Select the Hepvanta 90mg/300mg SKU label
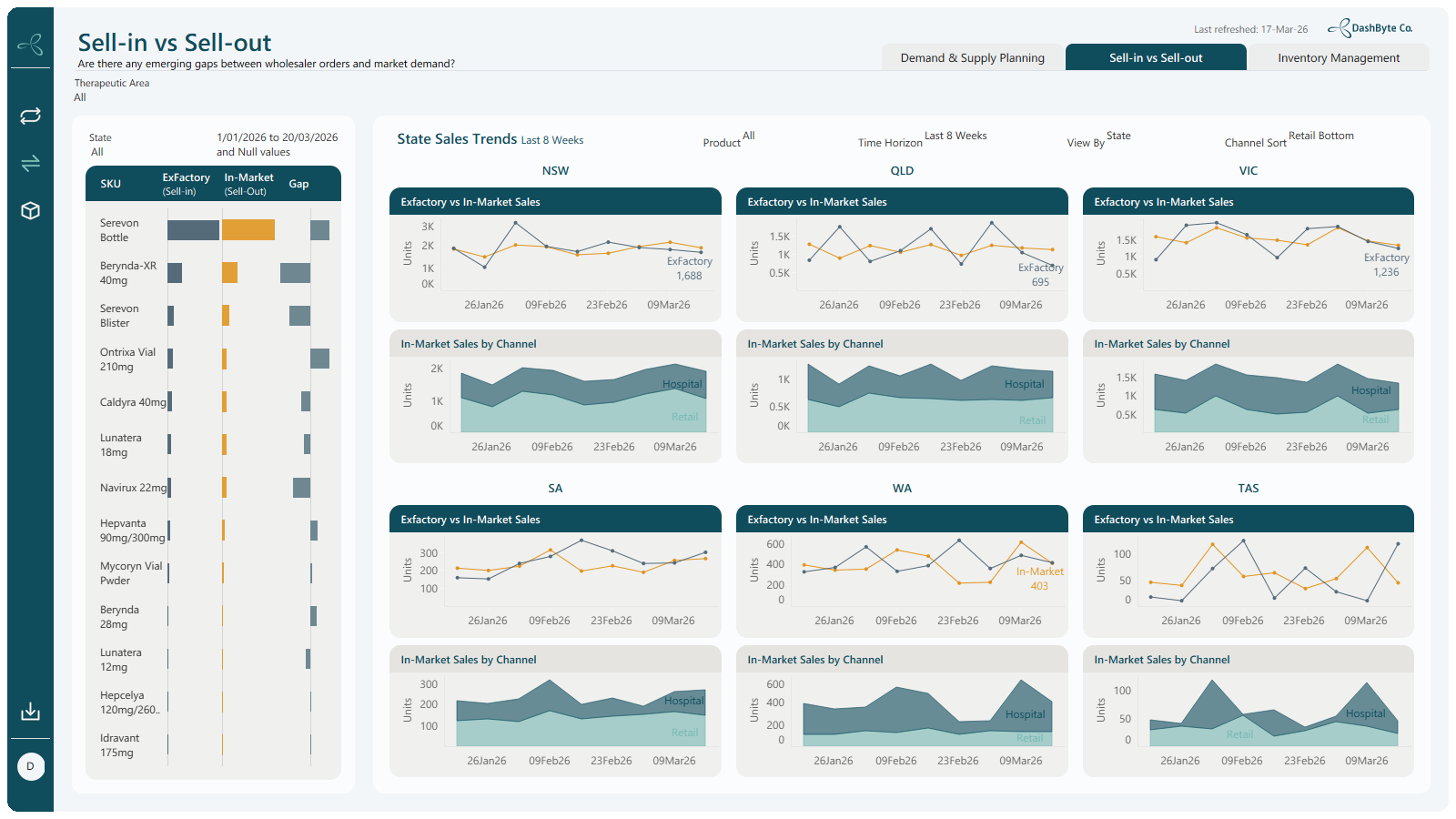 click(132, 531)
